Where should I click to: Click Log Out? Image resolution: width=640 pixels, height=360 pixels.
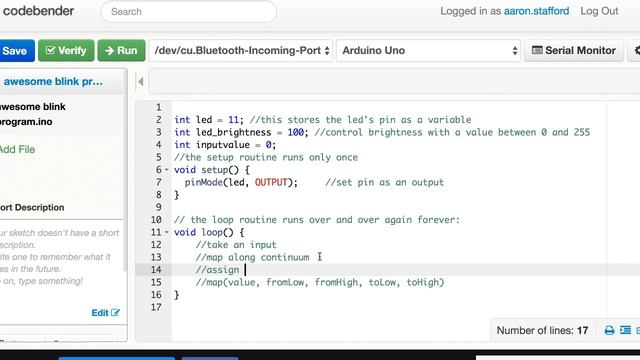(599, 11)
